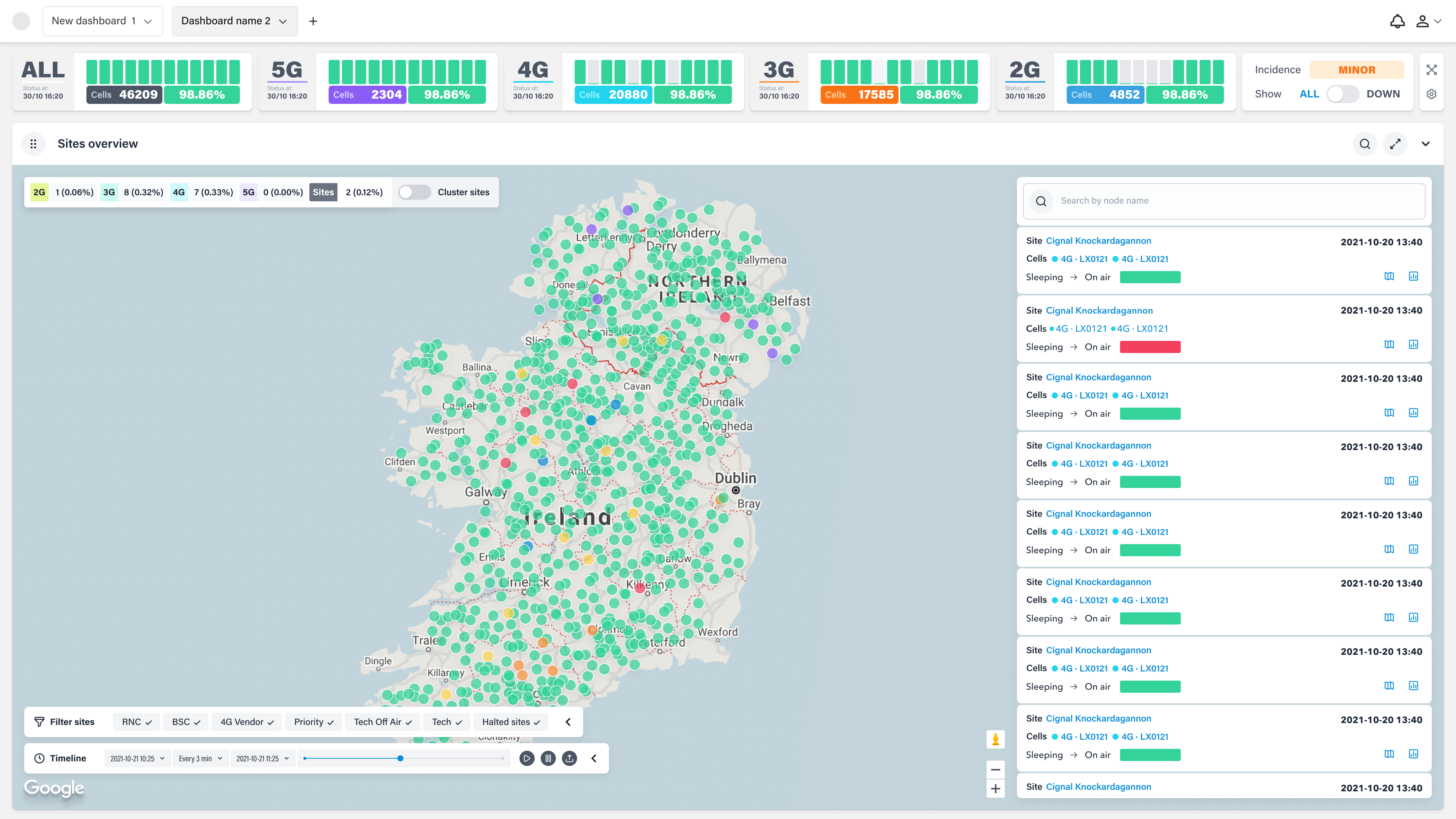The width and height of the screenshot is (1456, 819).
Task: Click the timeline slider handle
Action: [400, 758]
